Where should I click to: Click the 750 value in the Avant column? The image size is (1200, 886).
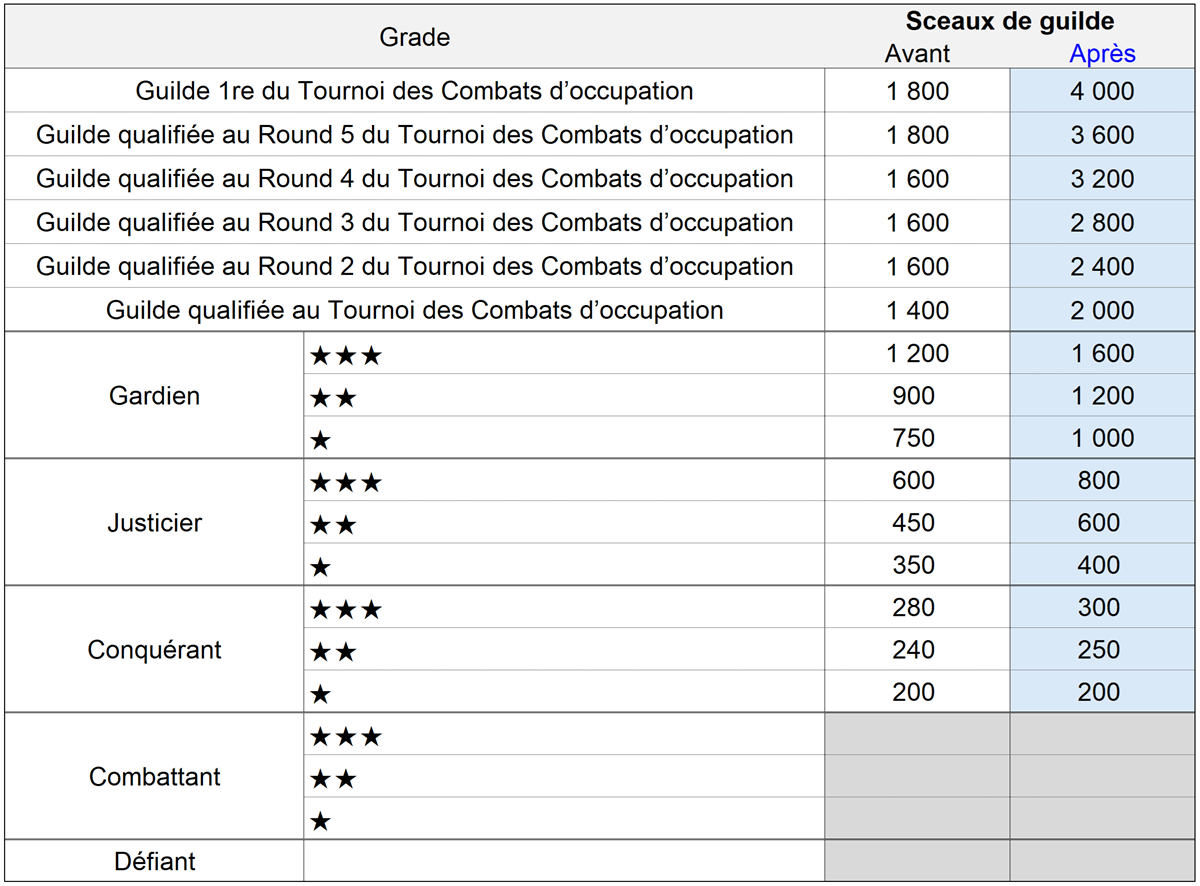tap(913, 438)
